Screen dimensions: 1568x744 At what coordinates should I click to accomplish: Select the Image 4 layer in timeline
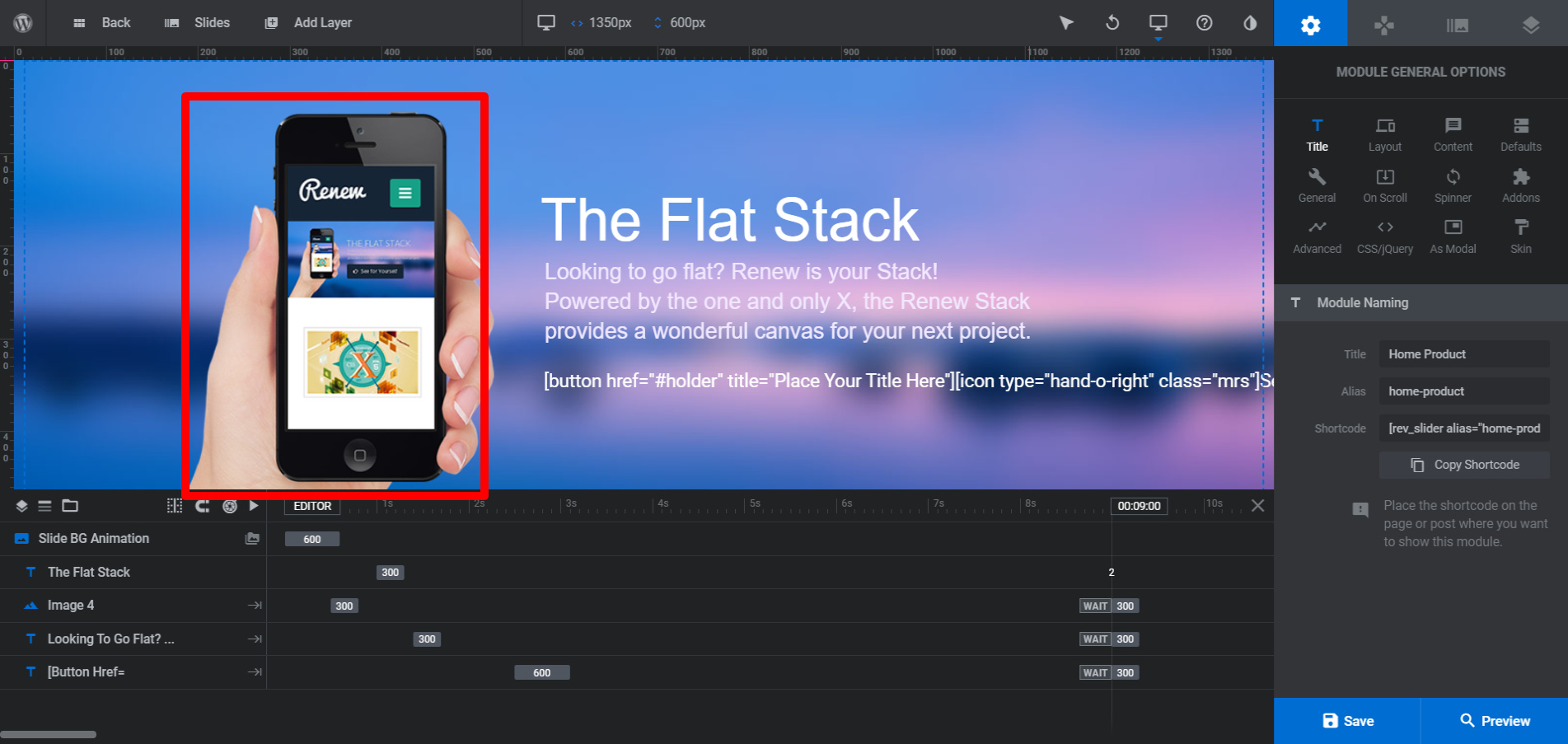pos(133,606)
